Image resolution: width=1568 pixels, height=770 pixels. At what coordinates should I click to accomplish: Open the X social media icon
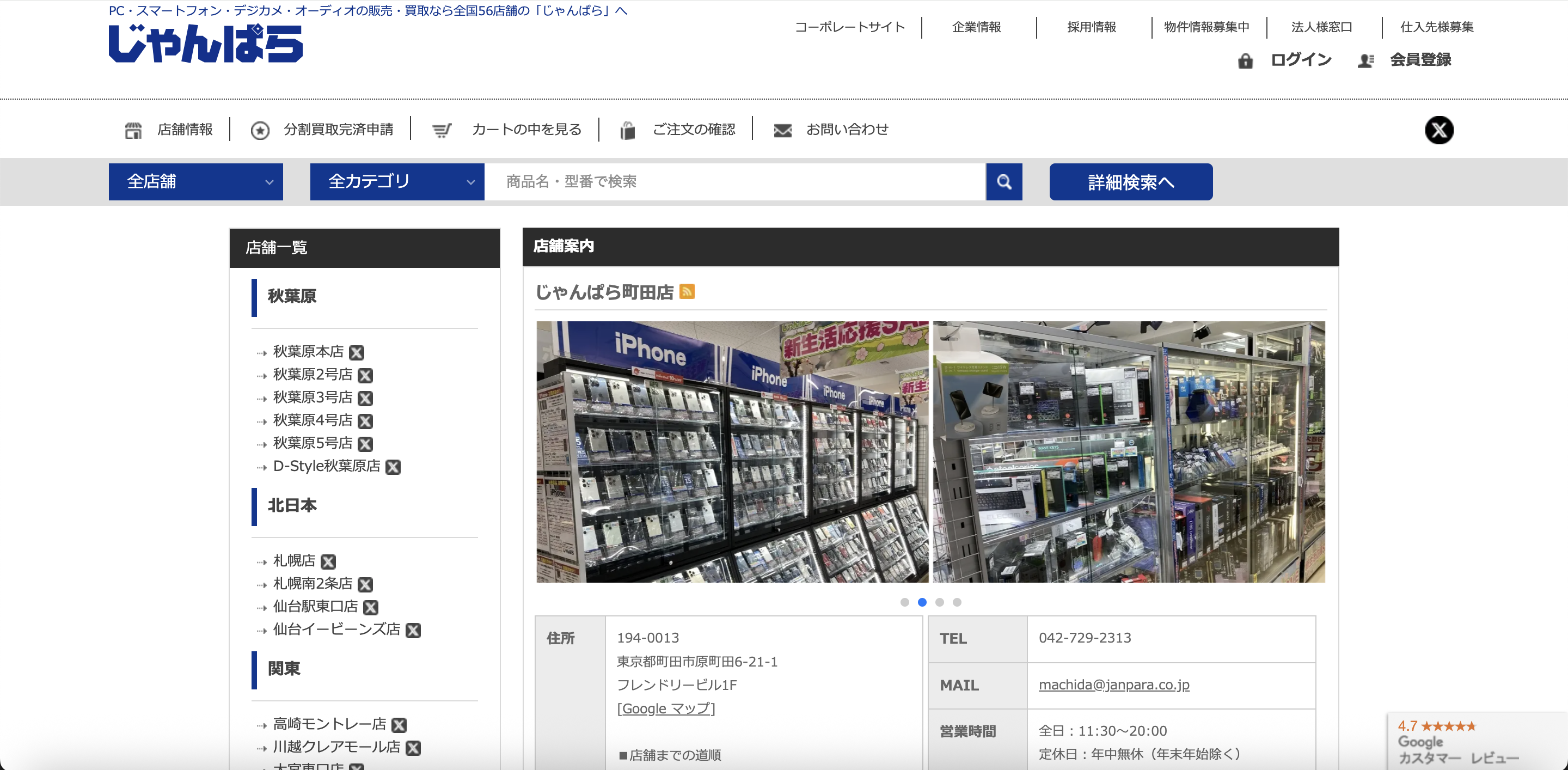tap(1439, 130)
